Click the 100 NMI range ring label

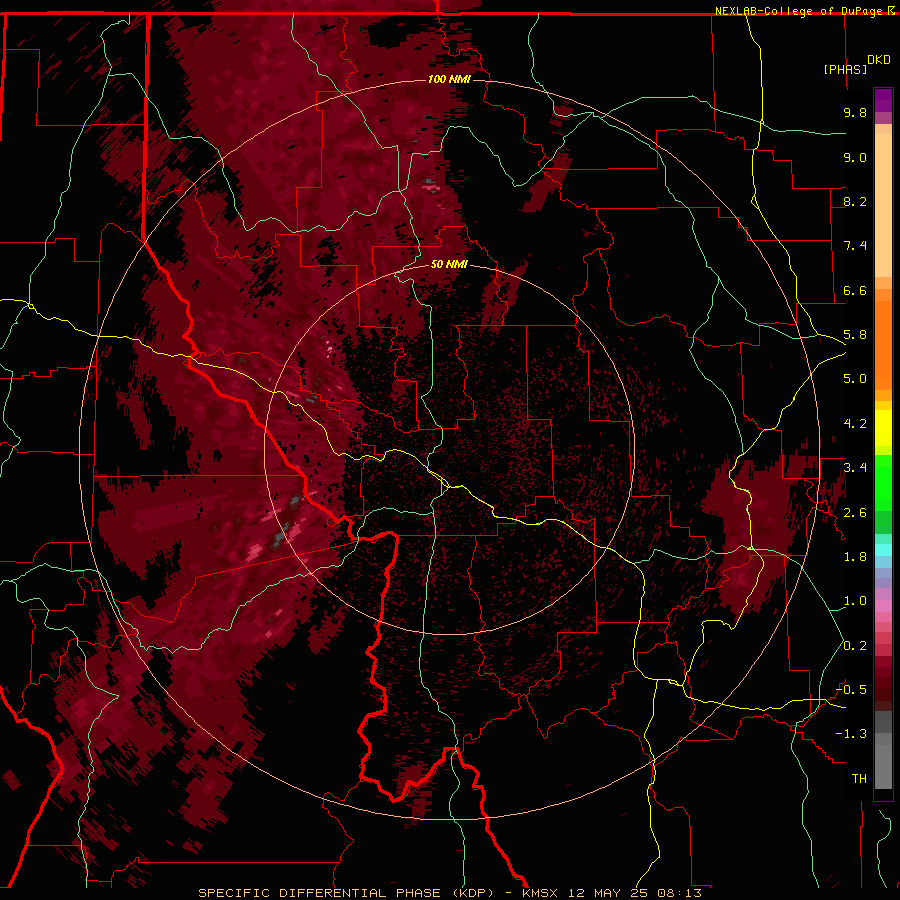pyautogui.click(x=449, y=79)
